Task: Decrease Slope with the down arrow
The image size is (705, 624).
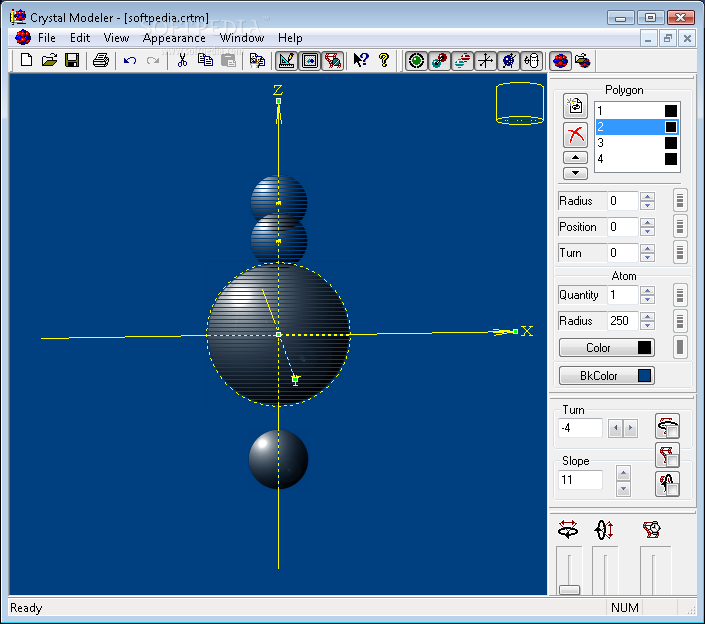Action: (623, 489)
